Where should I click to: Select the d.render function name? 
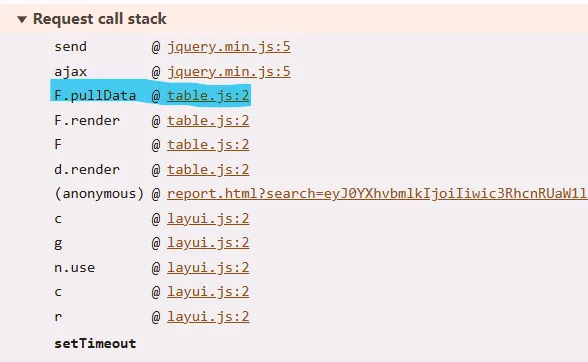click(87, 170)
